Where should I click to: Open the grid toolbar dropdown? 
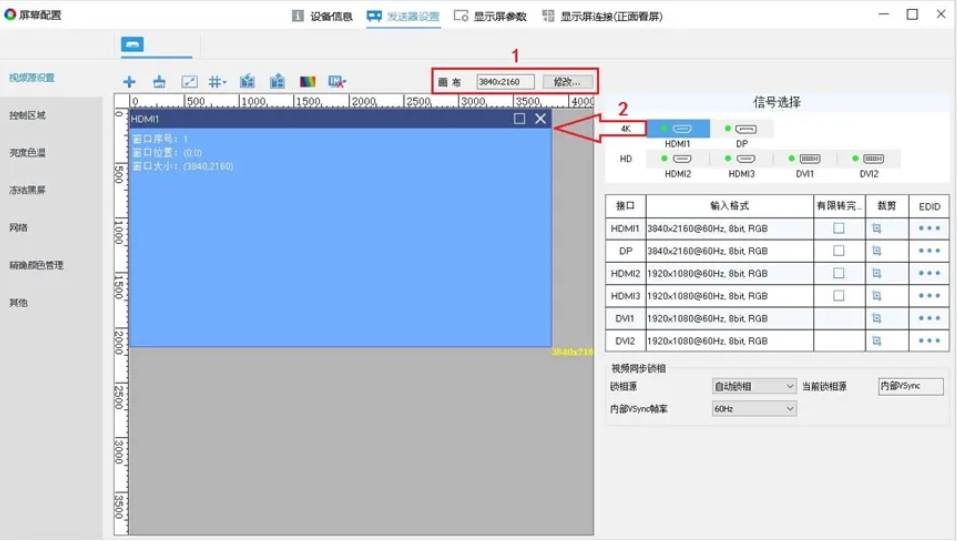click(x=217, y=82)
